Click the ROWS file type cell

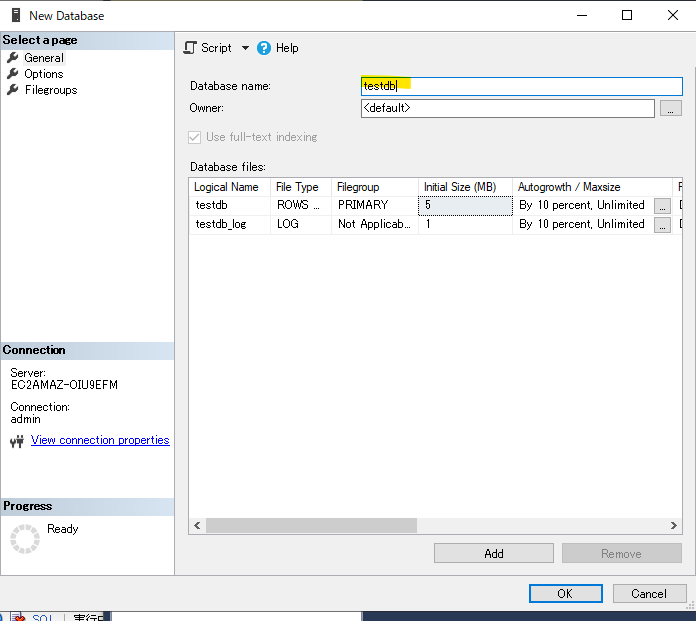click(301, 206)
